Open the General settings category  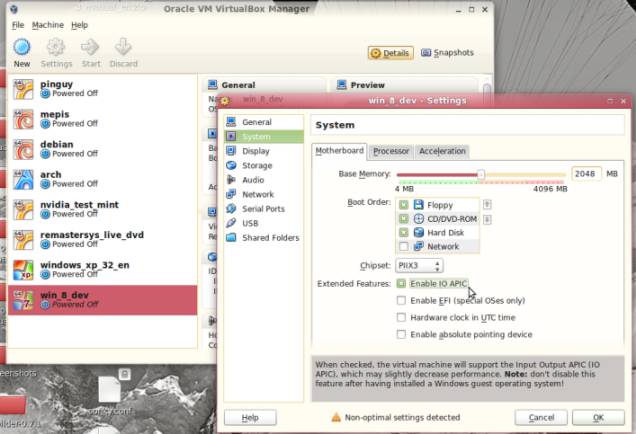point(264,122)
